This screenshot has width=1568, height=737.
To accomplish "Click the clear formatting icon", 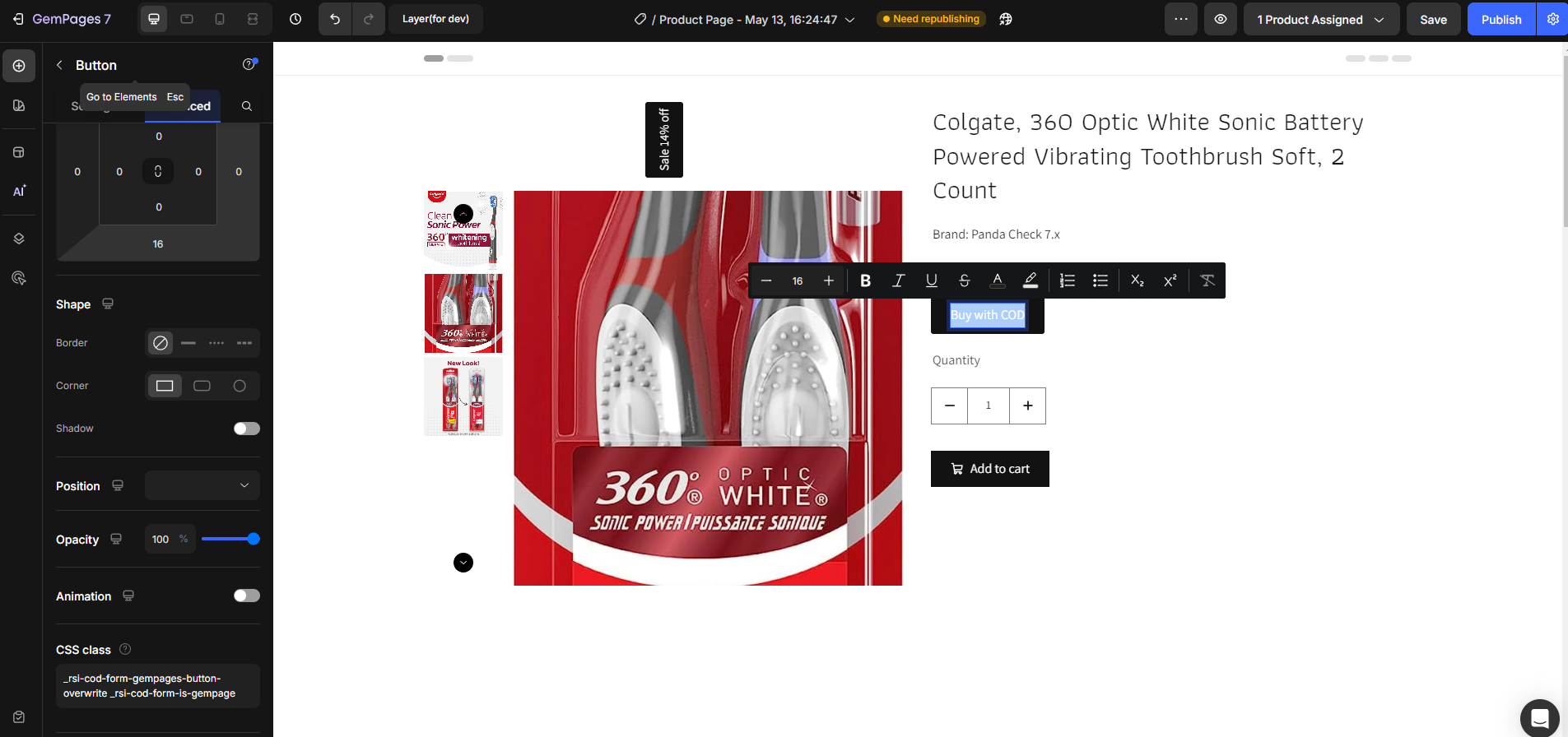I will click(1207, 280).
